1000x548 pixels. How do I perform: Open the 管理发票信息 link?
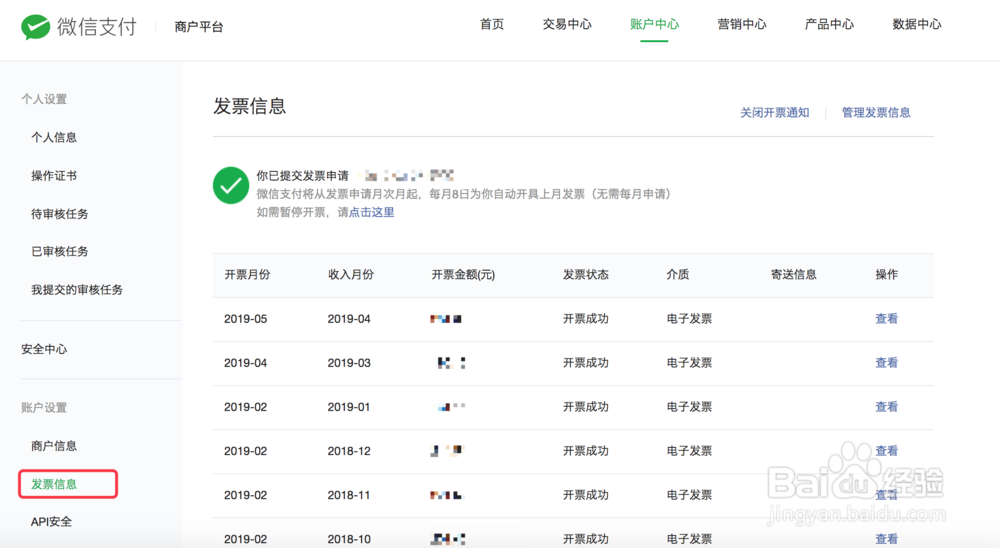click(876, 113)
